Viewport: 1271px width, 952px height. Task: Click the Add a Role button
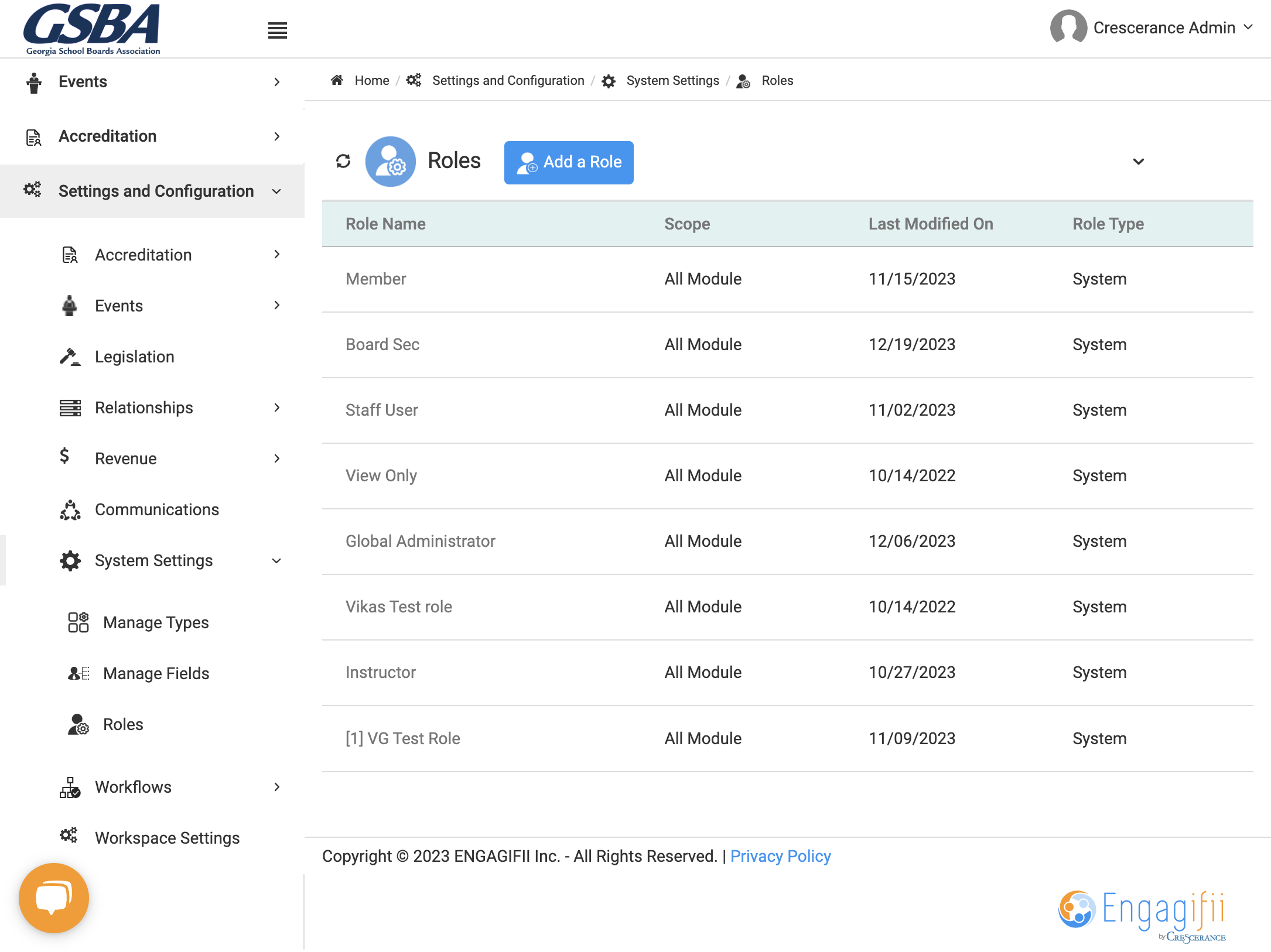[x=569, y=162]
